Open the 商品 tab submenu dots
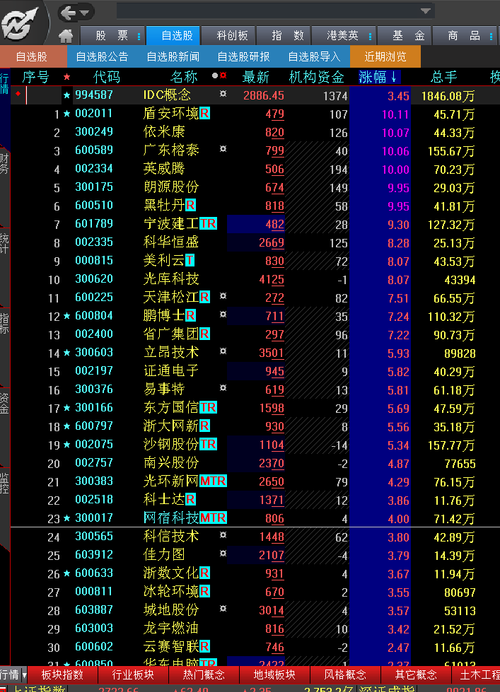The height and width of the screenshot is (692, 500). 491,36
